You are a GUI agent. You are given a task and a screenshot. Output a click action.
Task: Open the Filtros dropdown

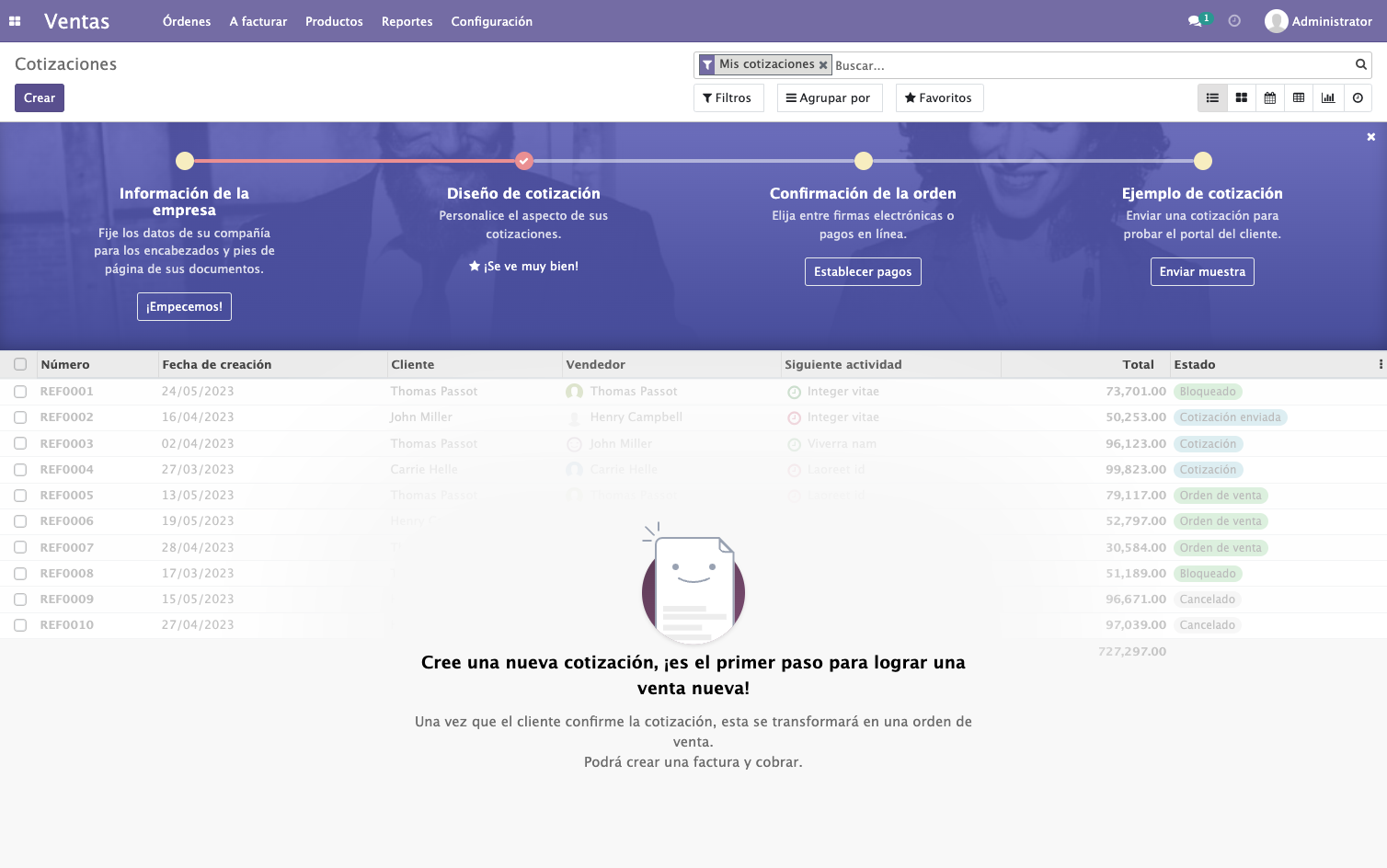click(728, 98)
